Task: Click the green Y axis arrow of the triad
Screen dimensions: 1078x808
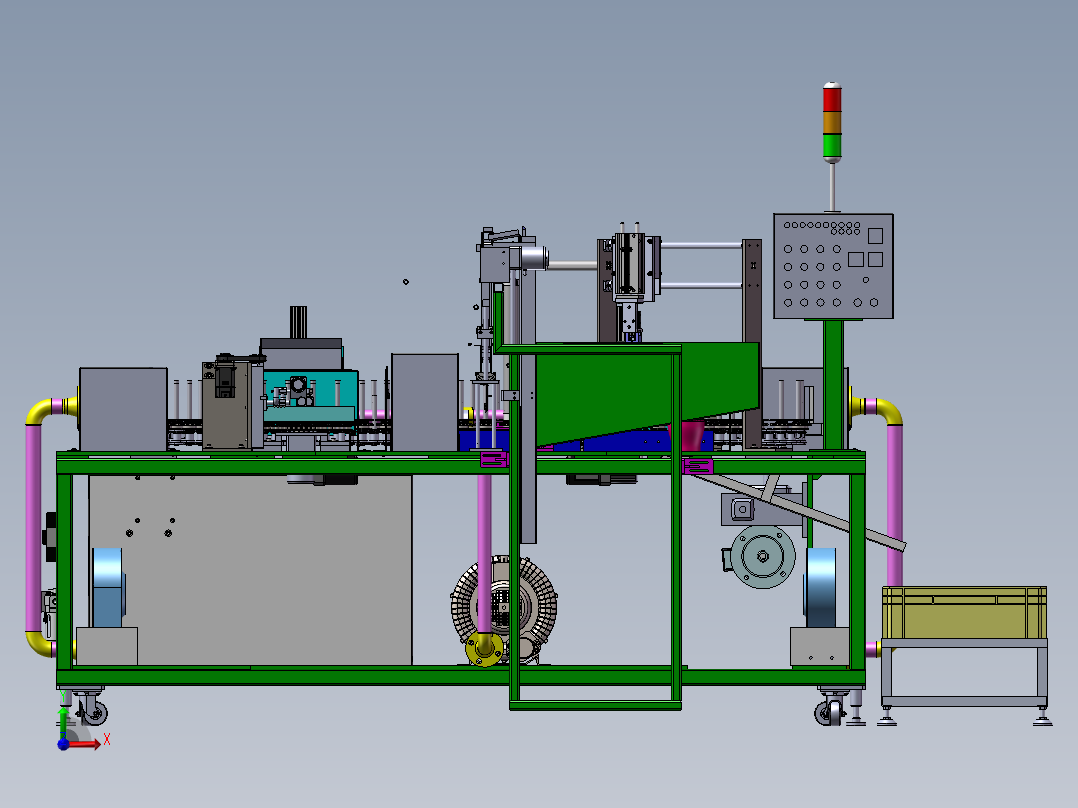Action: click(63, 724)
